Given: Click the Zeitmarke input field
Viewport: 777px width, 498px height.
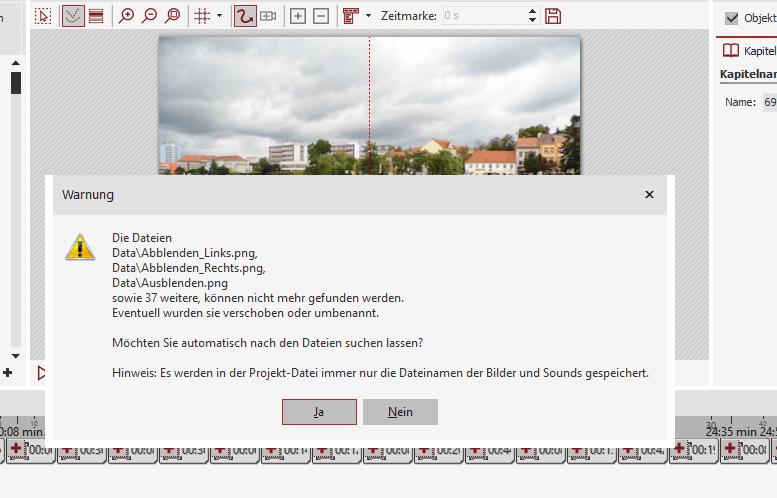Looking at the screenshot, I should pyautogui.click(x=482, y=16).
